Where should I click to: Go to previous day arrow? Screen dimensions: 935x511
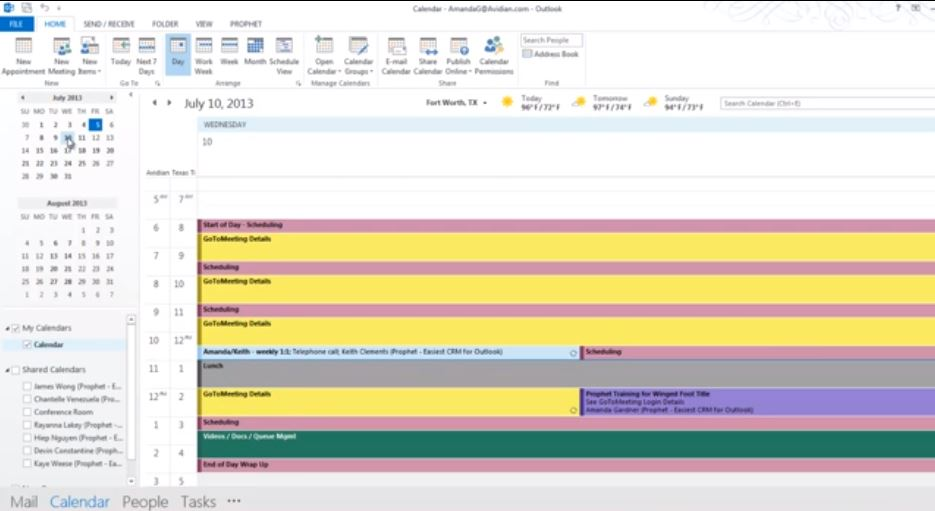click(154, 103)
